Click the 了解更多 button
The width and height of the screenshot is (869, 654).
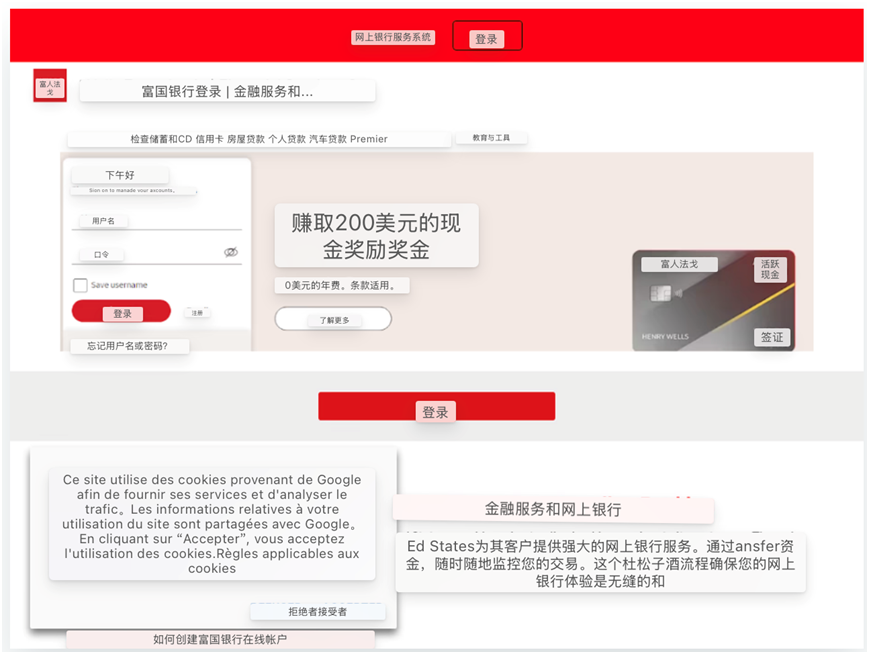click(333, 319)
